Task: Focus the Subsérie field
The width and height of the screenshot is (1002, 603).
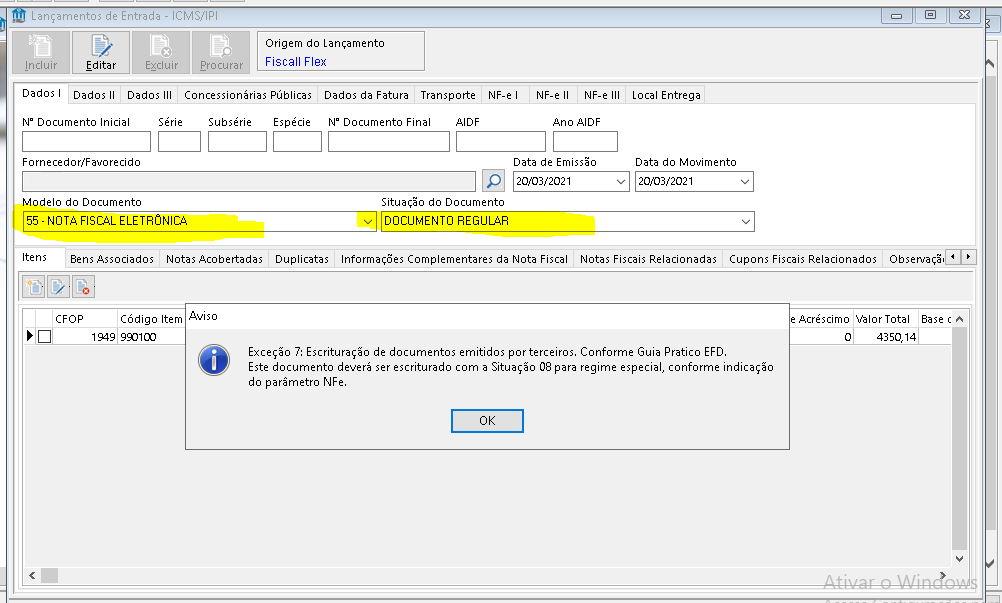Action: coord(237,141)
